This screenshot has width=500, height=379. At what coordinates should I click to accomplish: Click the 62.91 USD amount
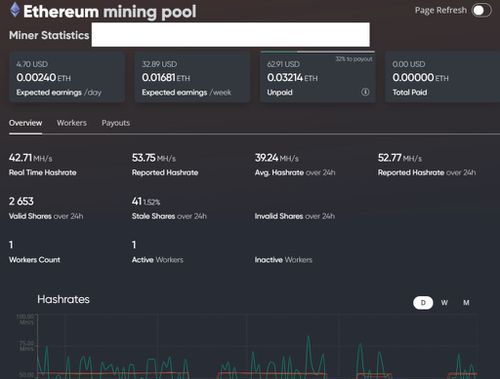point(283,64)
